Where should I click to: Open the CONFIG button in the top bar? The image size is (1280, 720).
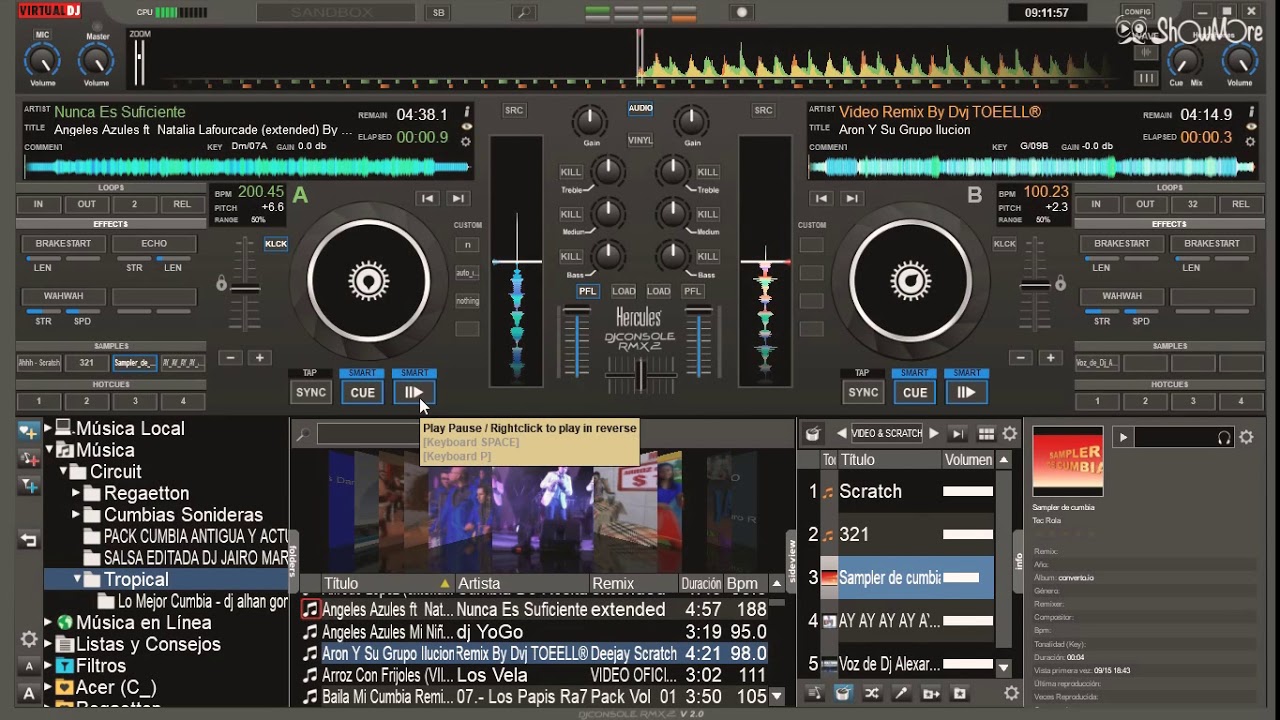tap(1137, 12)
